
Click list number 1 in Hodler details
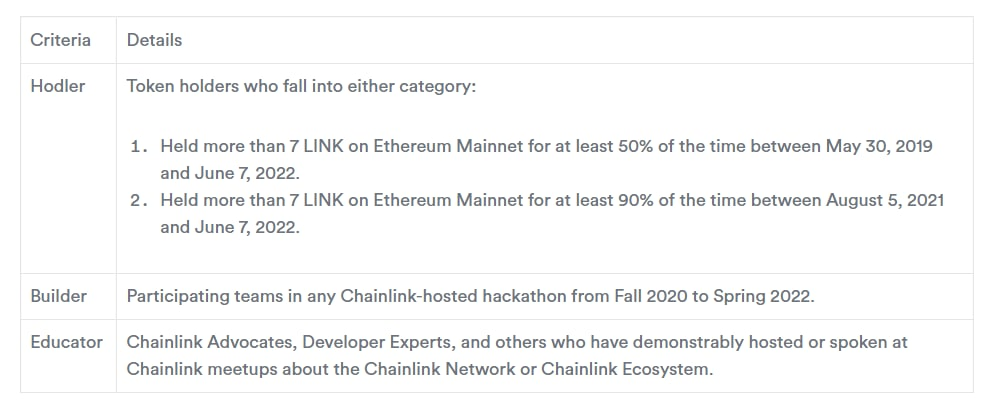pos(138,146)
